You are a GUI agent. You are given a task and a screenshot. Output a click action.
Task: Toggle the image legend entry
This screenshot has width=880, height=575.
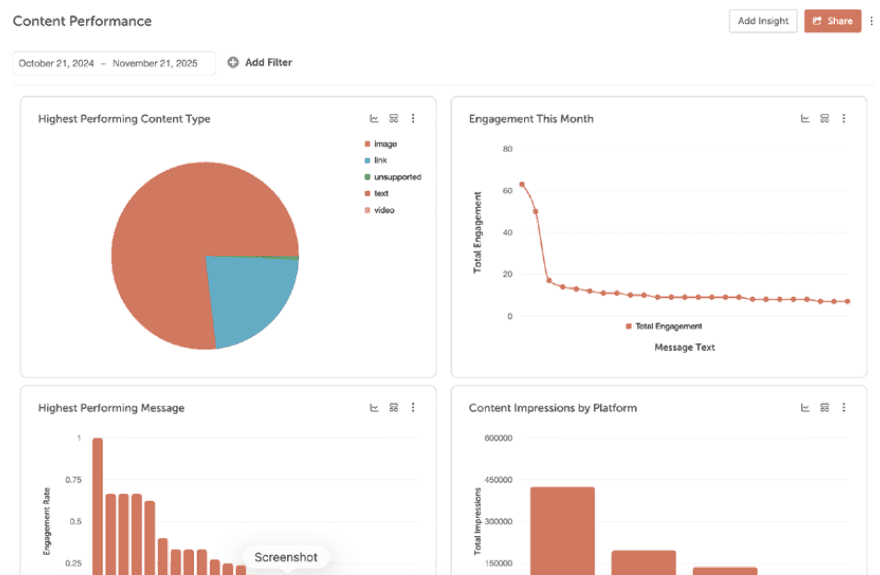tap(381, 144)
